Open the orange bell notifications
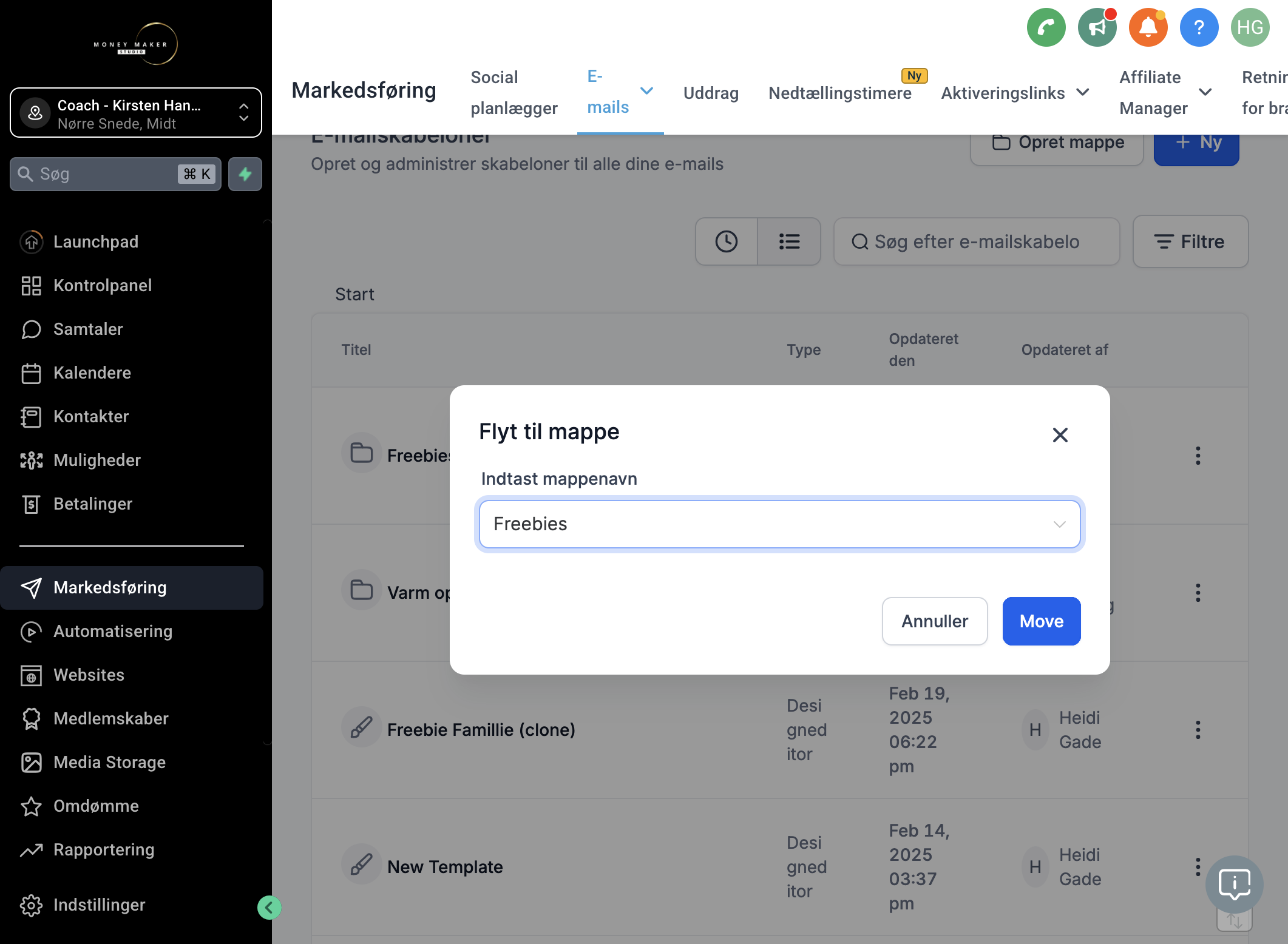 point(1148,27)
